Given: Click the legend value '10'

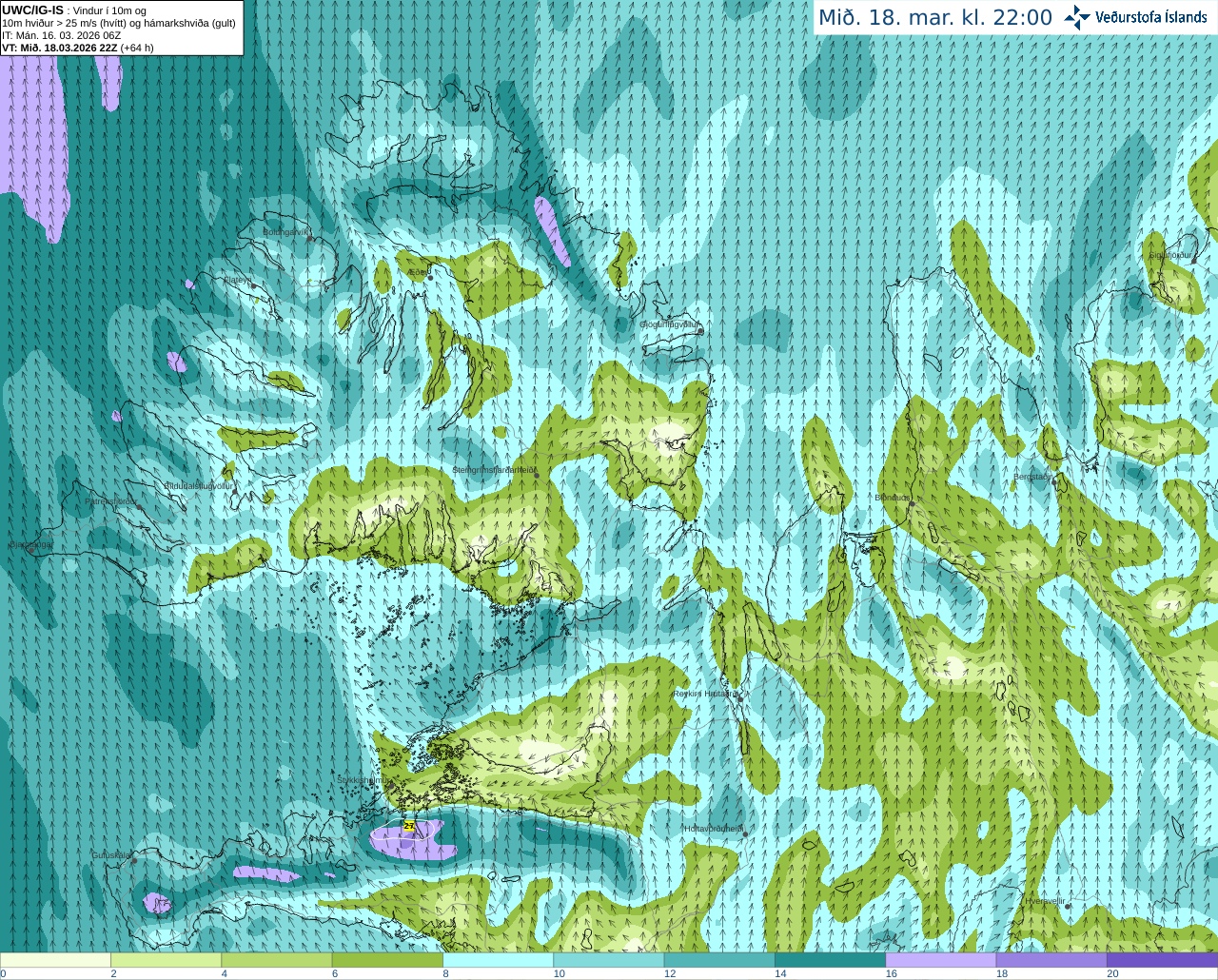Looking at the screenshot, I should click(x=560, y=973).
